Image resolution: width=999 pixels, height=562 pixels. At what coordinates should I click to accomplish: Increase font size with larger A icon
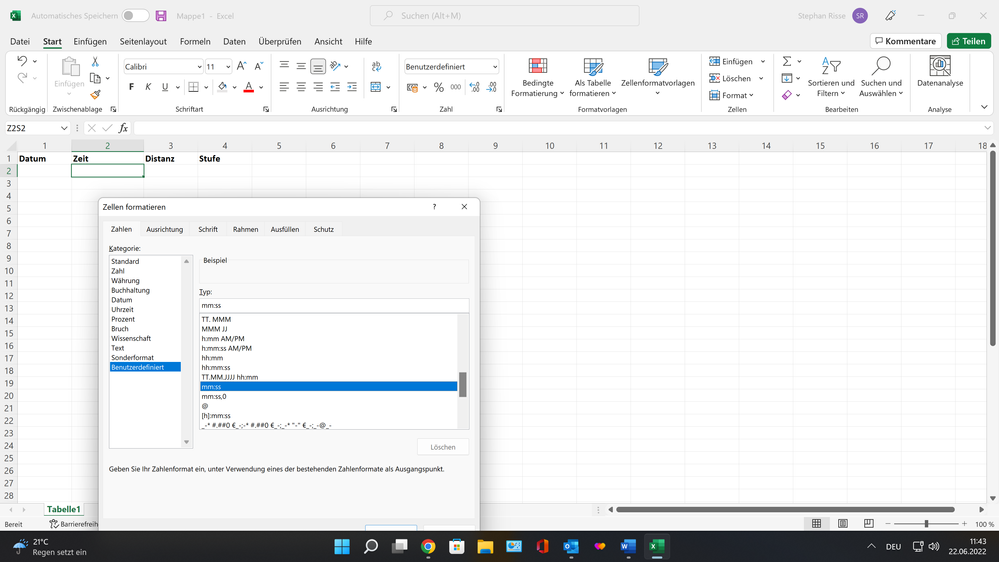tap(241, 66)
